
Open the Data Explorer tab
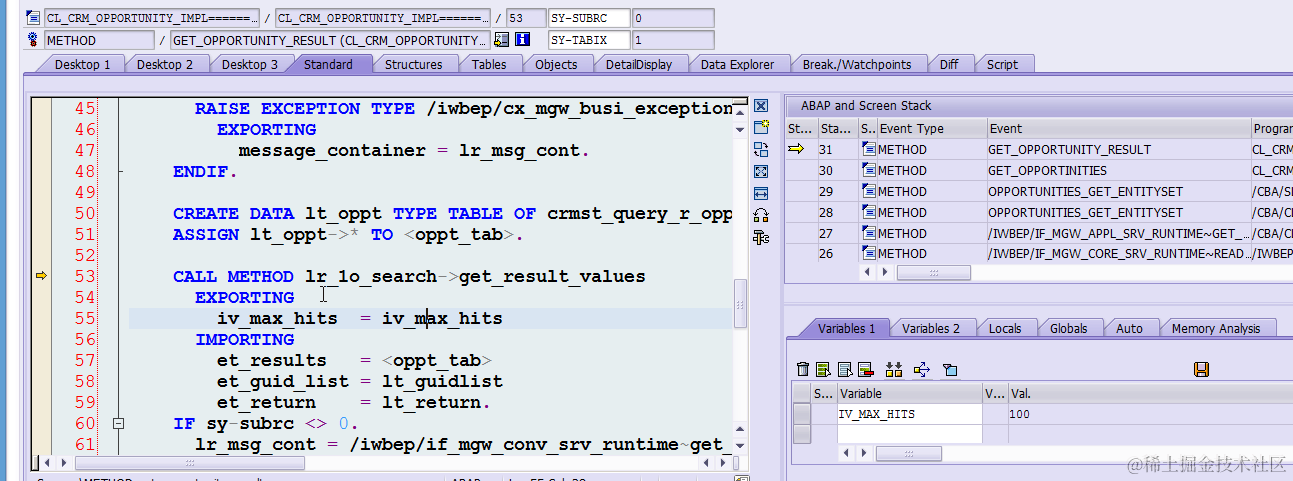[x=737, y=64]
